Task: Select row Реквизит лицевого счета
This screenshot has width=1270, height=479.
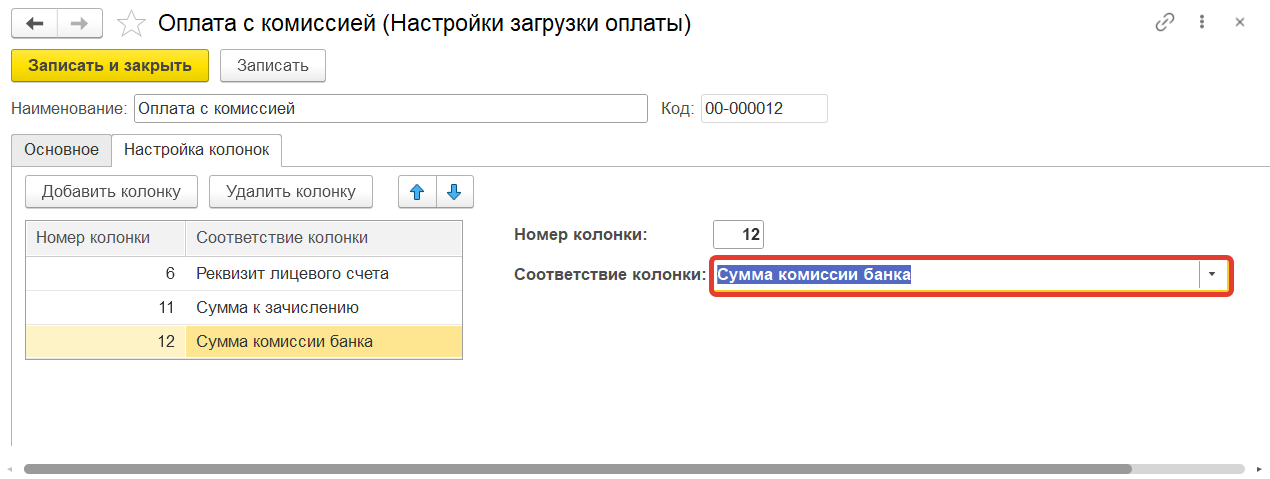Action: pos(244,273)
